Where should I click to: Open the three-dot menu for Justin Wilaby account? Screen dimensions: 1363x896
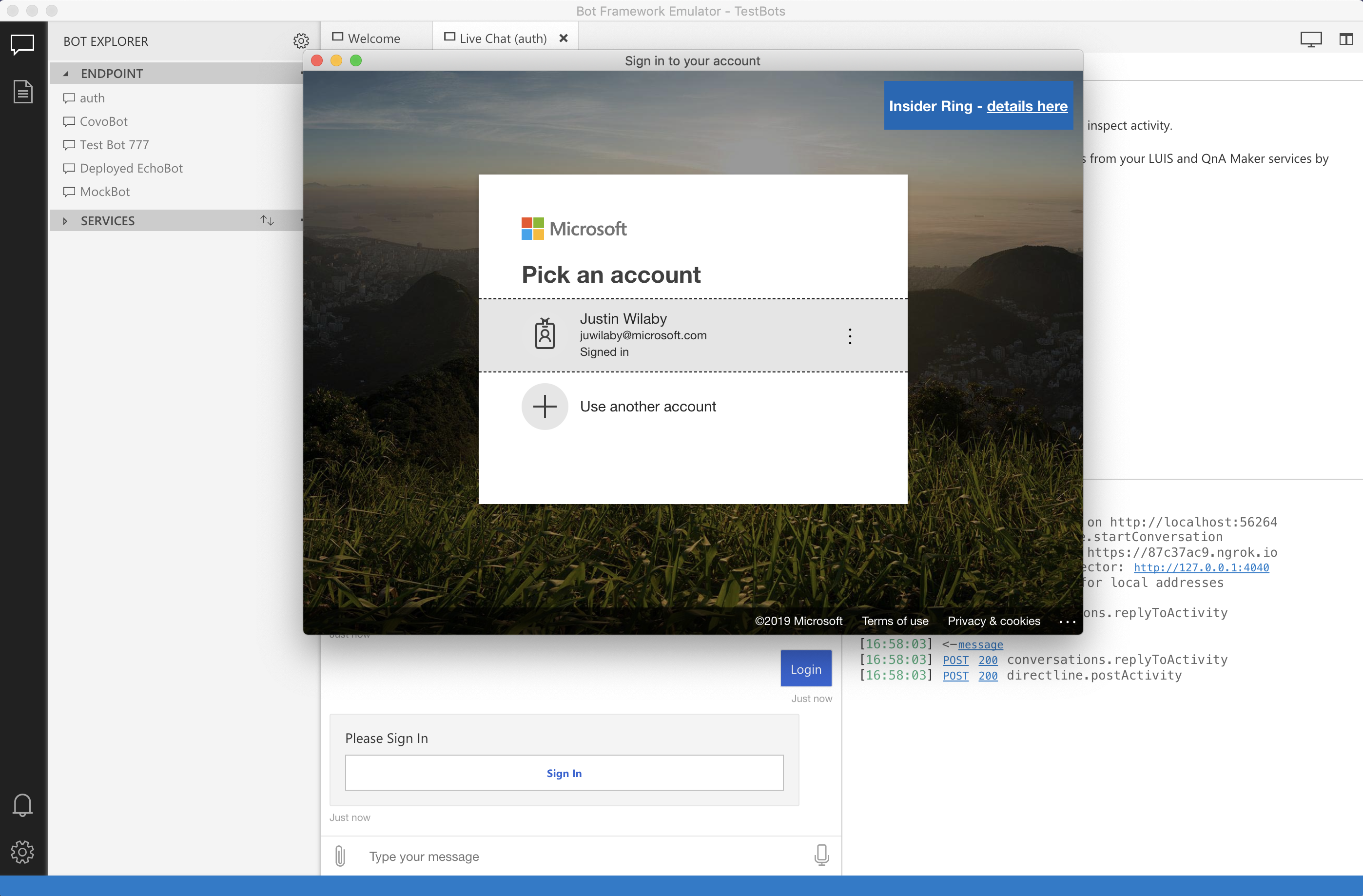(850, 336)
